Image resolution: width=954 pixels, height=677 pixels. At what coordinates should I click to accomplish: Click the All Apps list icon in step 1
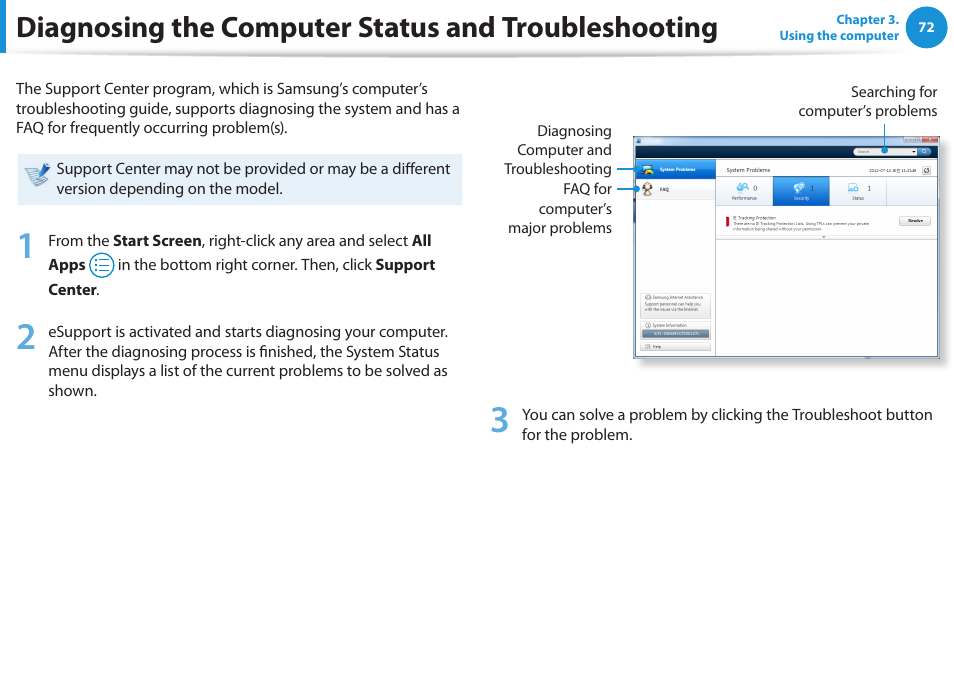pos(102,266)
